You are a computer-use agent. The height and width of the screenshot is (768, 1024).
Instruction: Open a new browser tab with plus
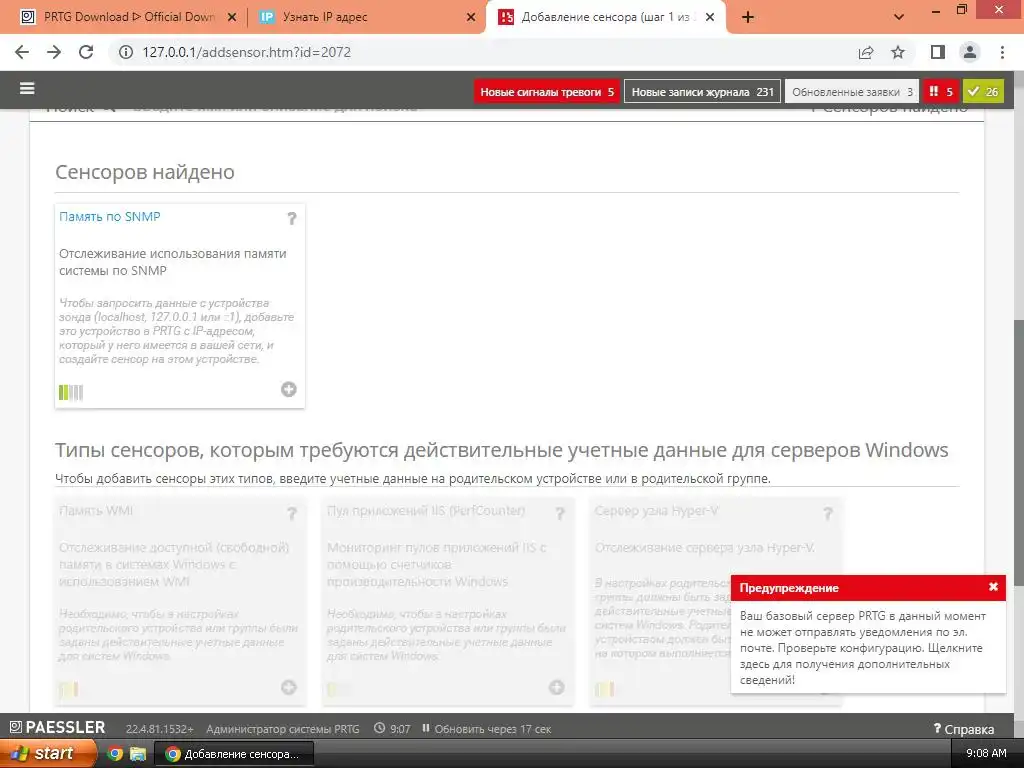[x=748, y=18]
